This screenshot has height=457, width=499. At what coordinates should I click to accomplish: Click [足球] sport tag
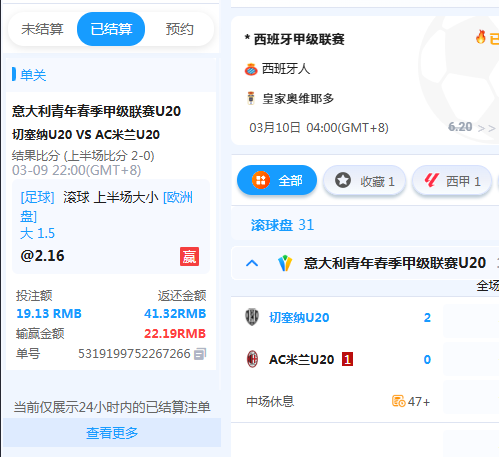coord(37,197)
